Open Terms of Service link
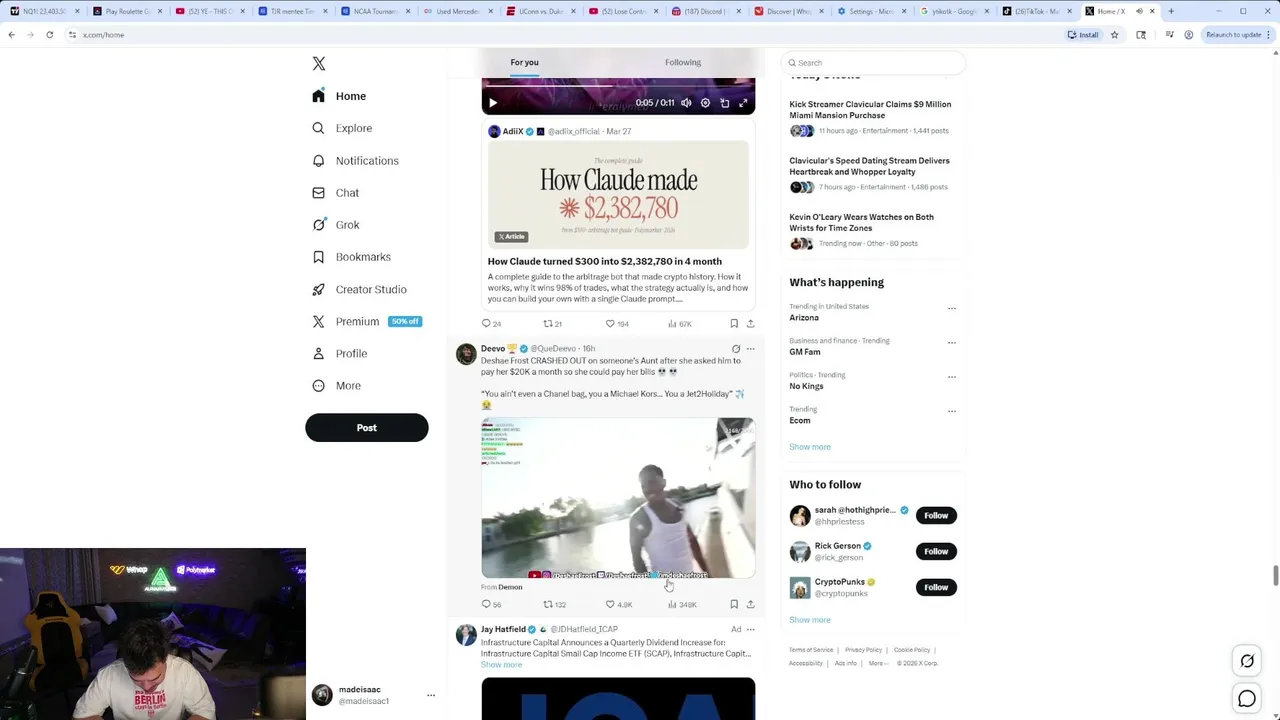The height and width of the screenshot is (720, 1280). tap(811, 650)
